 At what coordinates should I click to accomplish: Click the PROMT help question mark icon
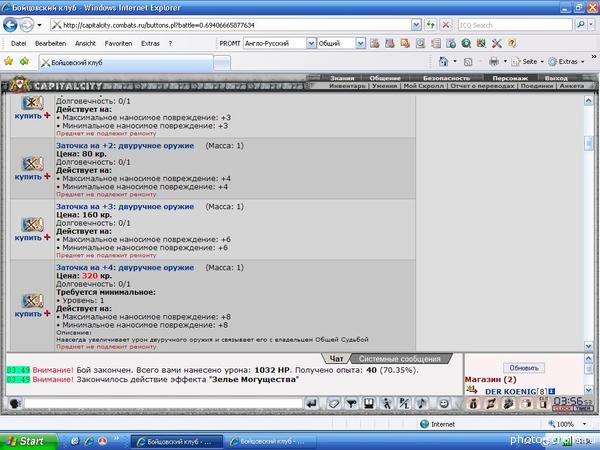point(512,43)
